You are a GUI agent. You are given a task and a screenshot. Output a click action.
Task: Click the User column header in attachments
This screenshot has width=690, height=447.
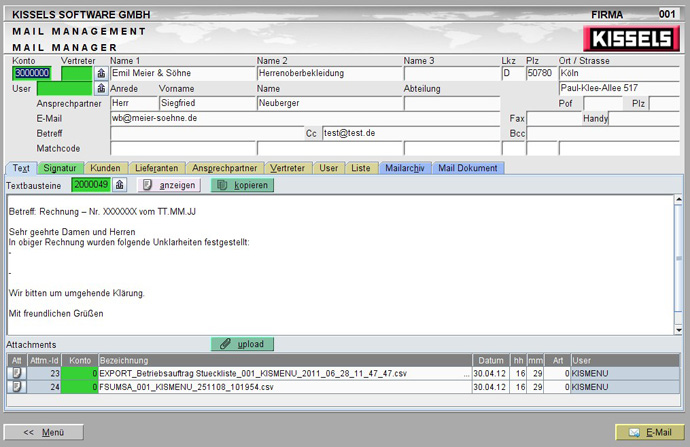(x=625, y=360)
